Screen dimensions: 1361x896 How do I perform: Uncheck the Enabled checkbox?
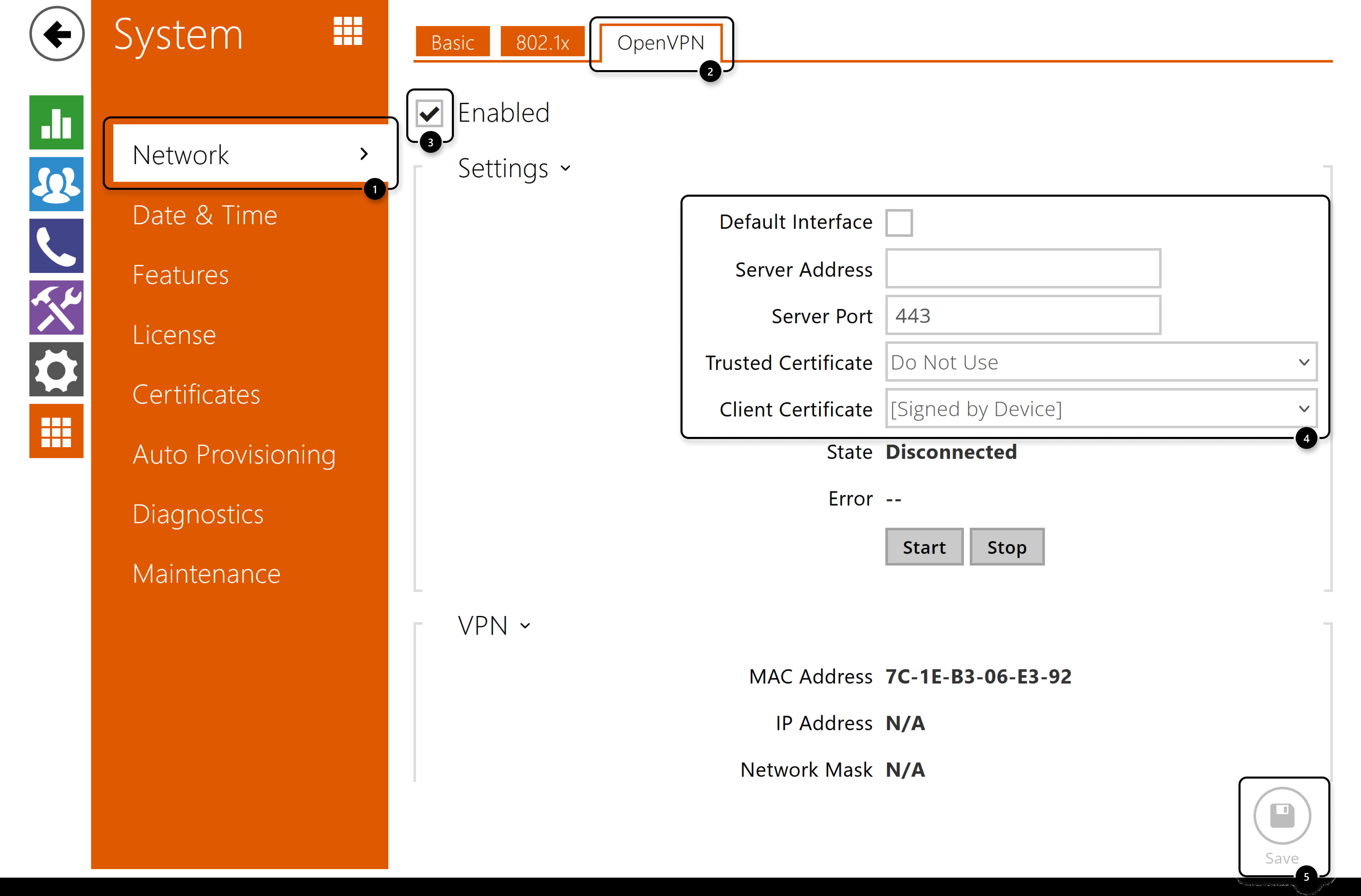[x=429, y=114]
